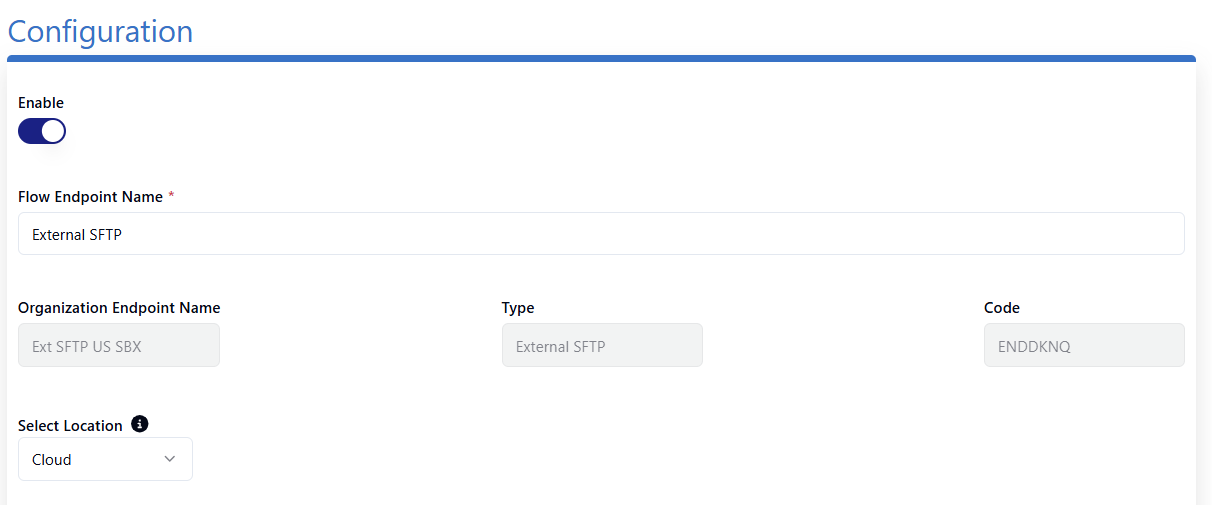
Task: Select the External SFTP text in name field
Action: tap(77, 235)
